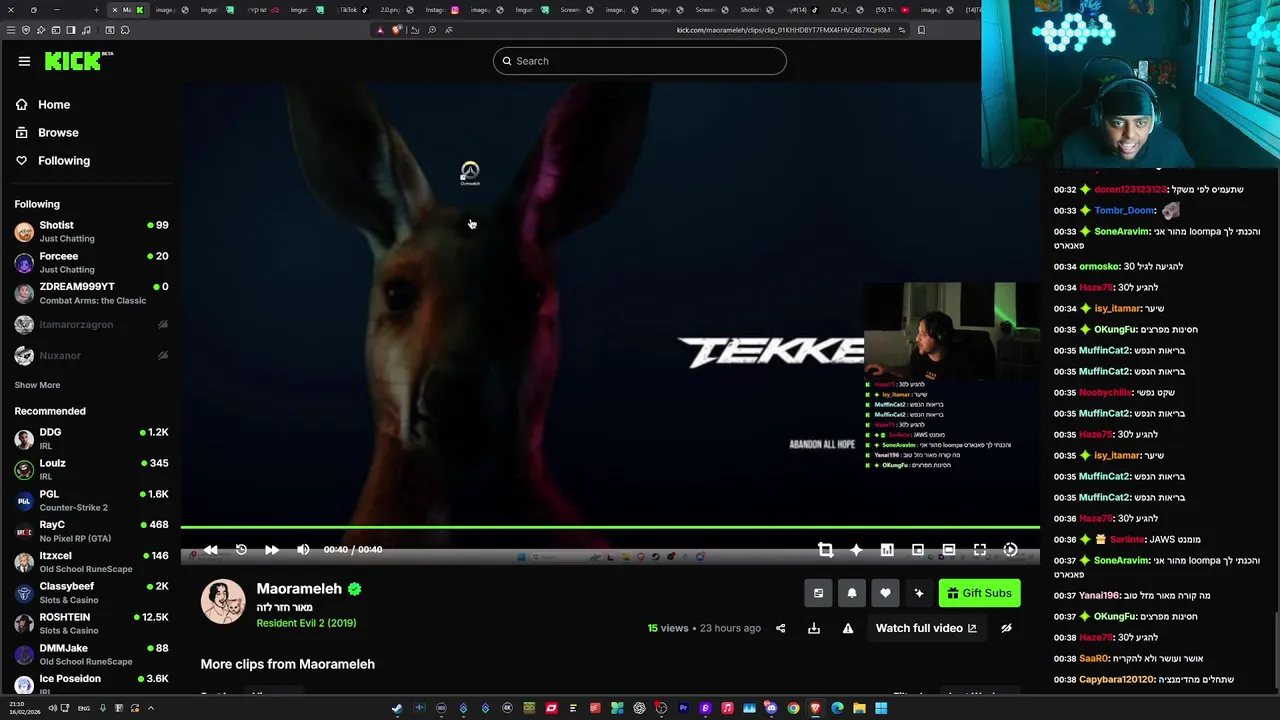Click the Maorameleh channel avatar
This screenshot has width=1280, height=720.
click(223, 601)
